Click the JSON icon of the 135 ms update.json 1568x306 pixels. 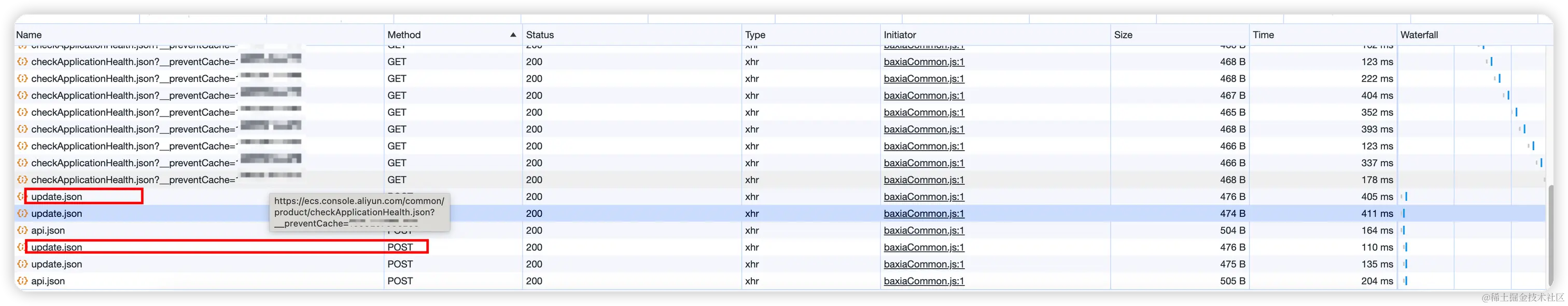(22, 264)
